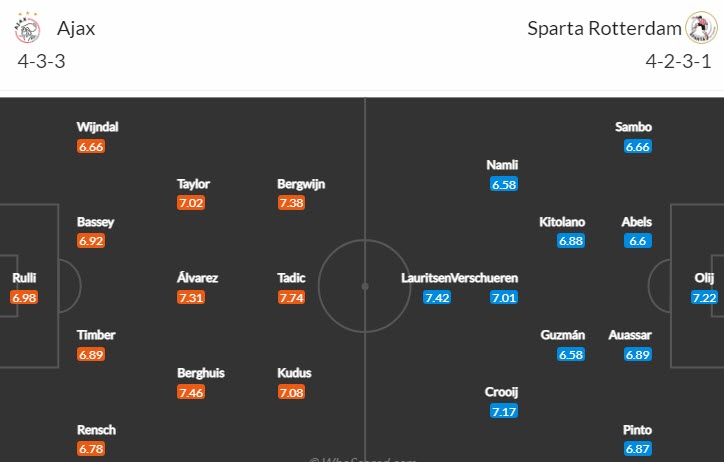The image size is (724, 462).
Task: Select Bergwijn's 7.38 rating badge
Action: tap(291, 203)
